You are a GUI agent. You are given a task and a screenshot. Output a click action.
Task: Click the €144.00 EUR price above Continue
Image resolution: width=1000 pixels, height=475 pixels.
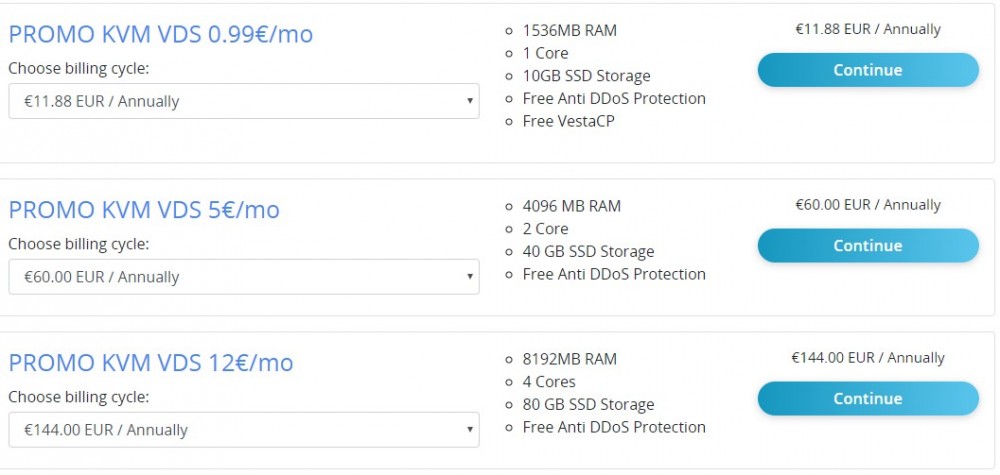coord(867,358)
